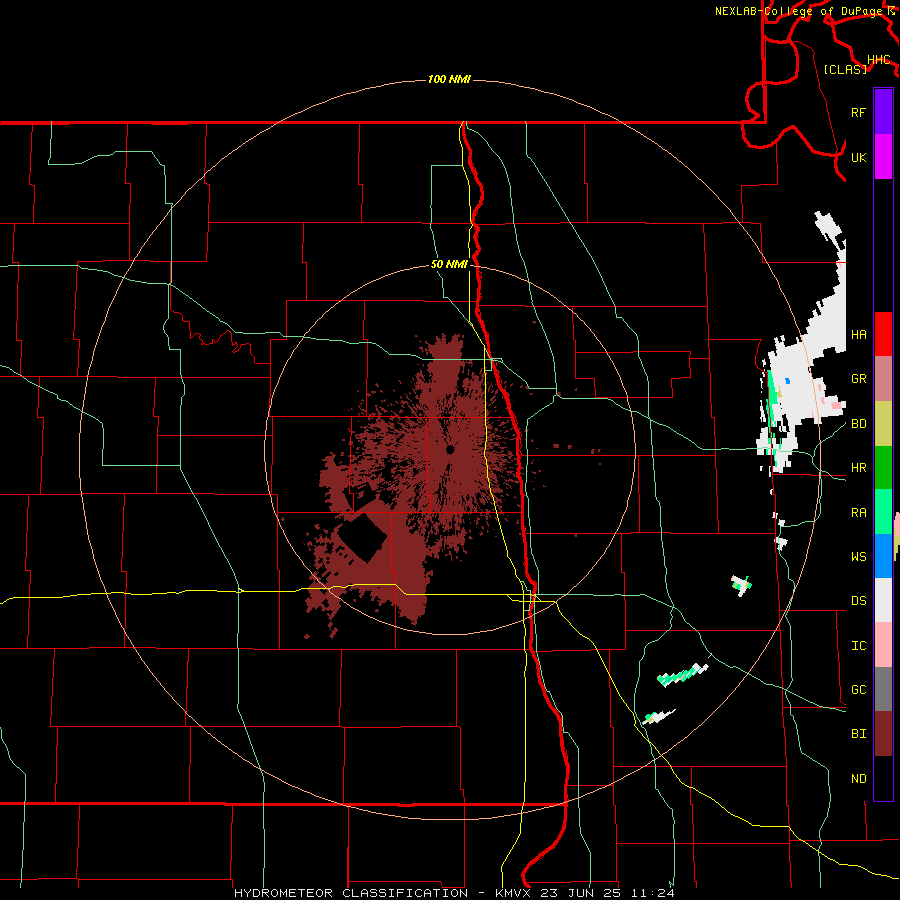This screenshot has height=900, width=900.
Task: Click the '50 NMI' range ring label
Action: coord(449,265)
